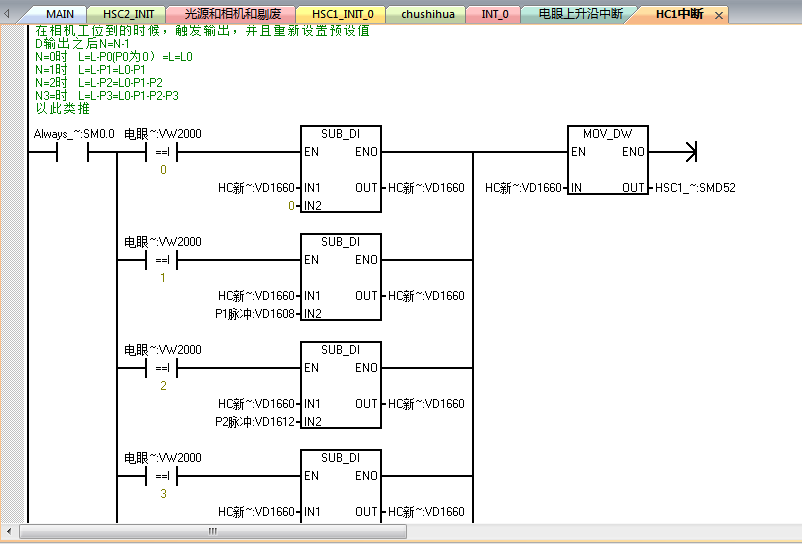Image resolution: width=802 pixels, height=545 pixels.
Task: Select the ==I compare contact with value 1
Action: click(162, 260)
